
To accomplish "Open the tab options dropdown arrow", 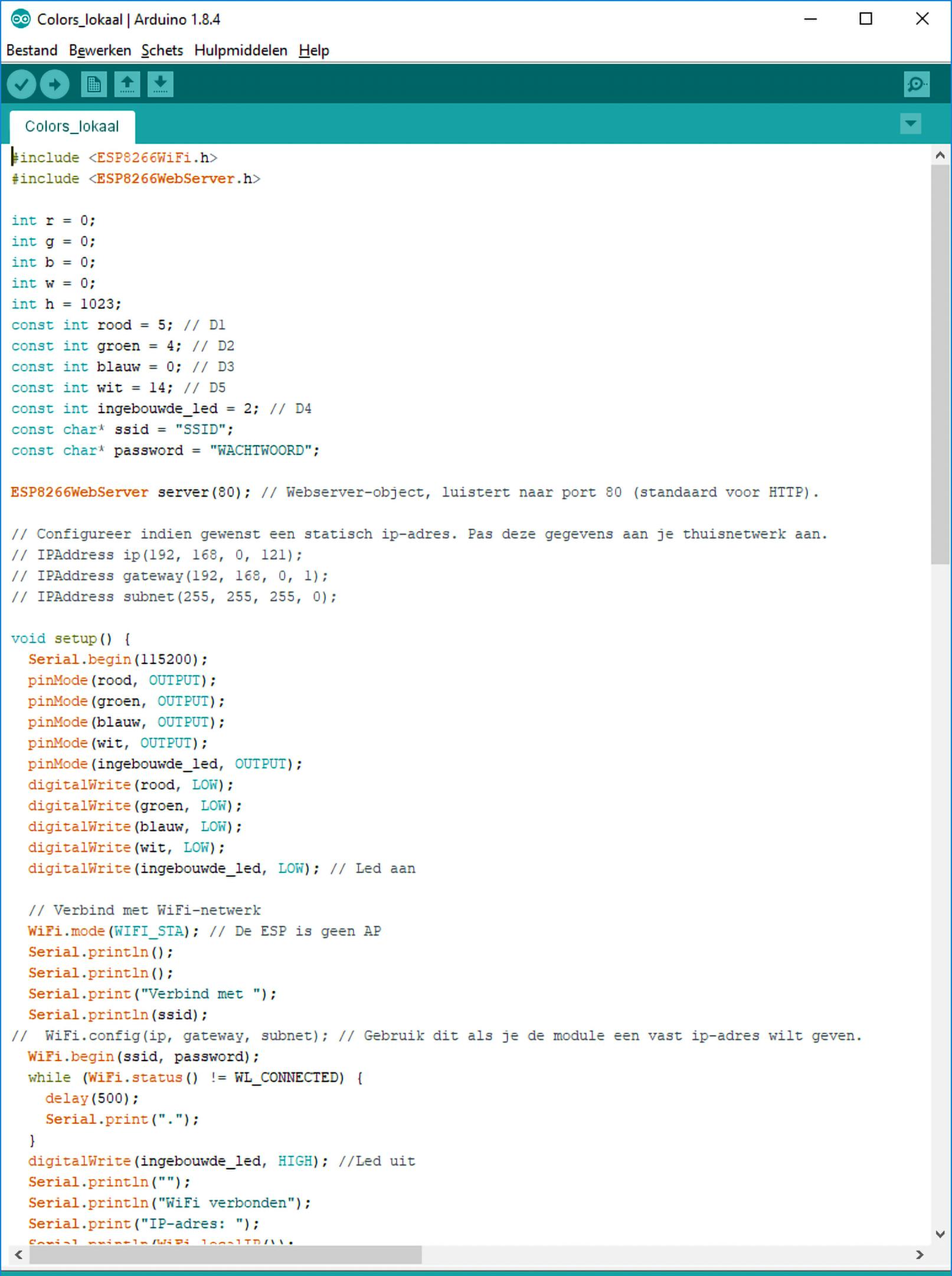I will 911,124.
